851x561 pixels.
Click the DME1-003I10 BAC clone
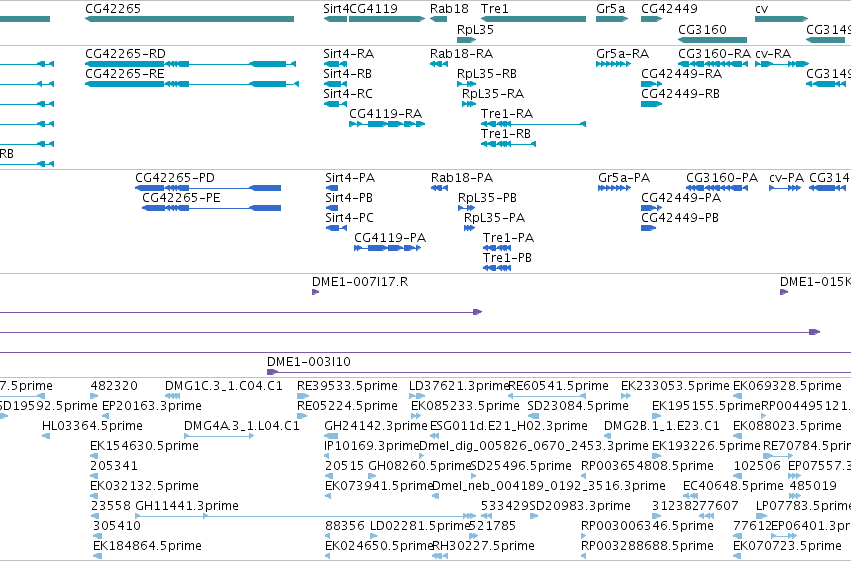pos(559,372)
